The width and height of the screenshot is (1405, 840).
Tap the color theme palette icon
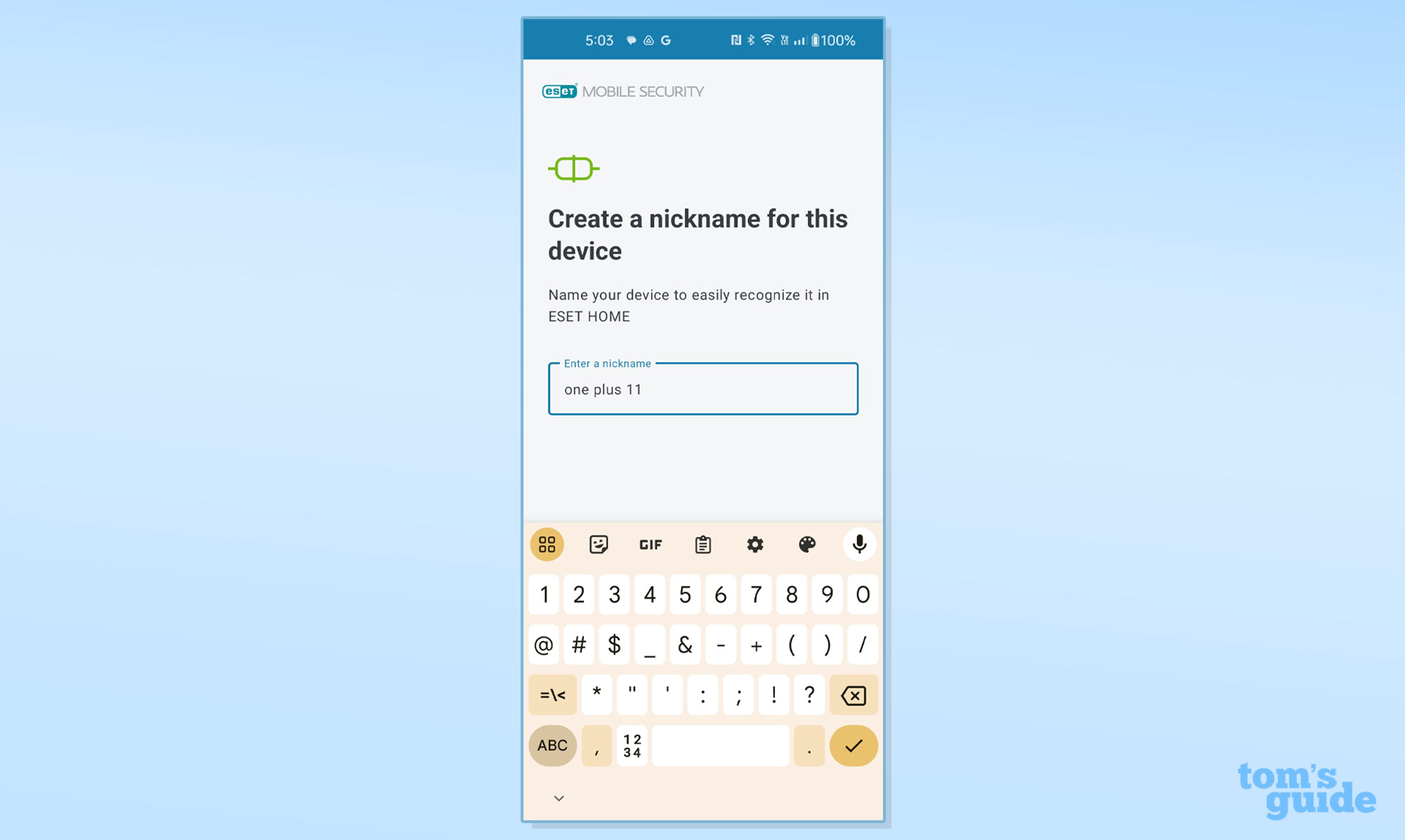(806, 544)
